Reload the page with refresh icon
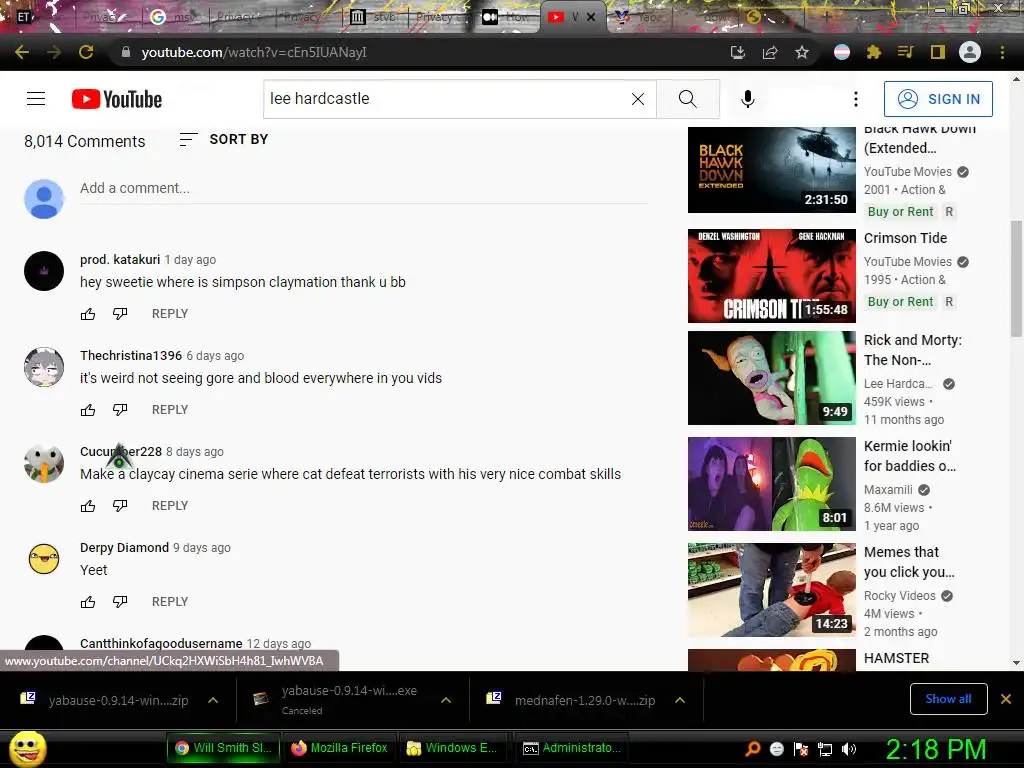 (86, 52)
